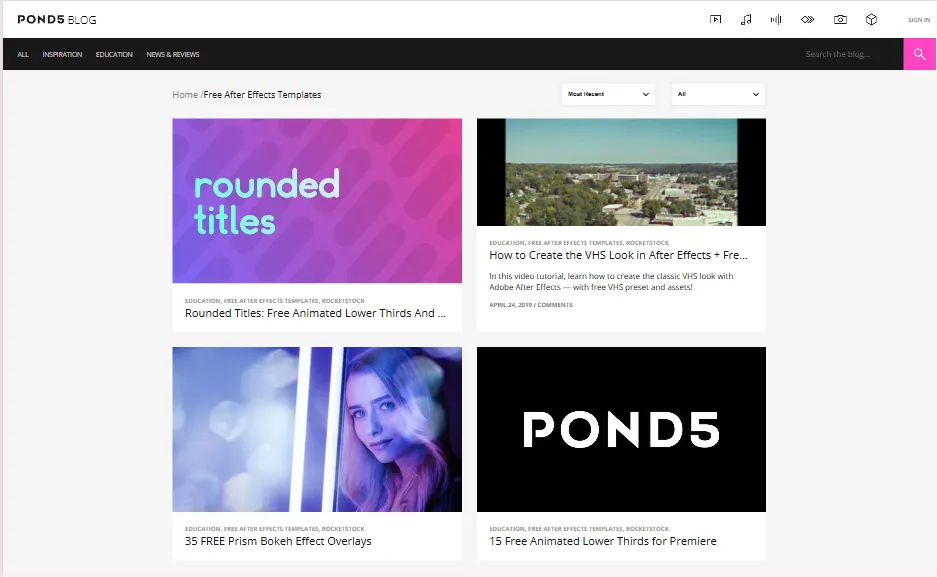937x577 pixels.
Task: Open the Prism Bokeh Overlays thumbnail
Action: pos(317,429)
